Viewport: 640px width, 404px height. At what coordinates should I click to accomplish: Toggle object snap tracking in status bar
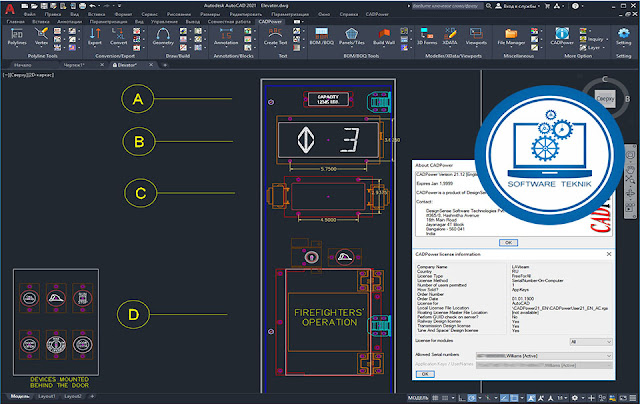click(505, 398)
